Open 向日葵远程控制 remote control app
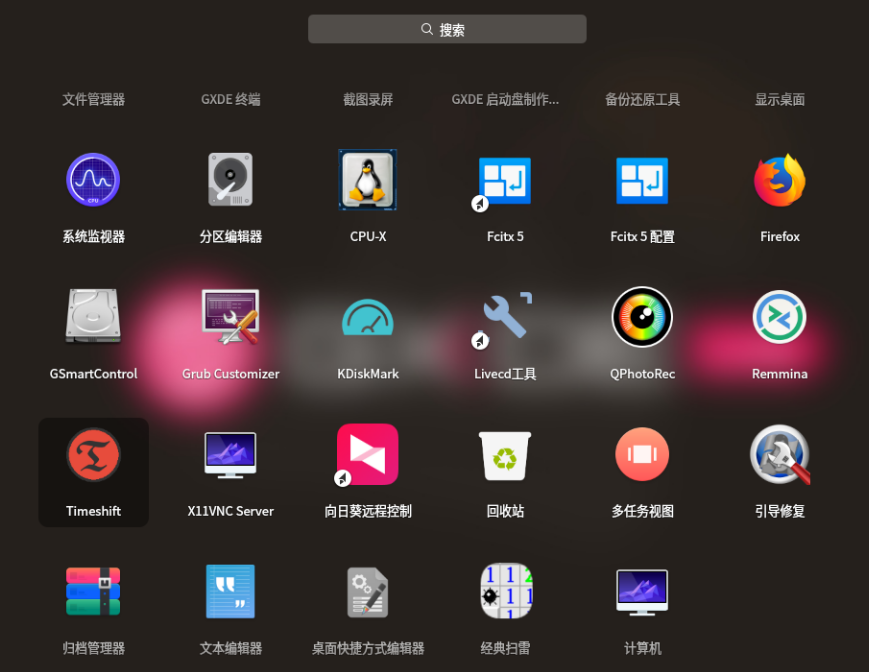 [x=368, y=454]
